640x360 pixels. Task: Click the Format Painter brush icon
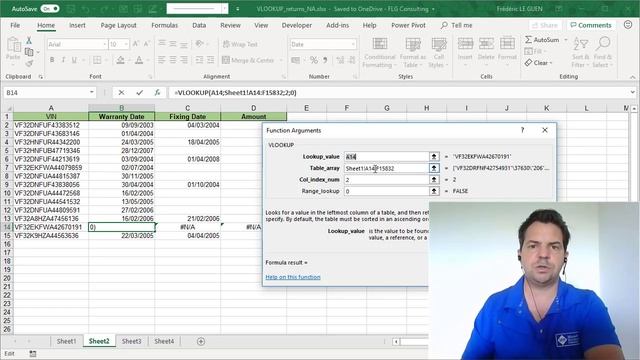tap(29, 63)
